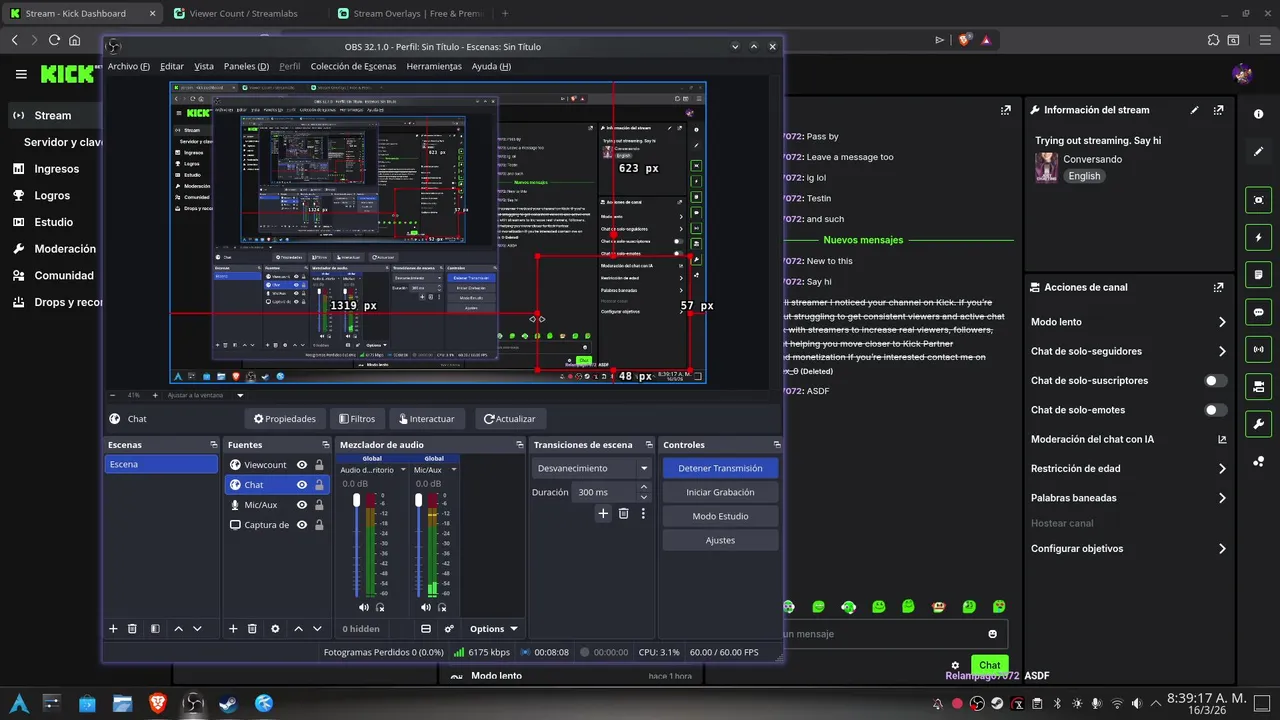Viewport: 1280px width, 720px height.
Task: Add a new scene with plus icon
Action: click(113, 629)
